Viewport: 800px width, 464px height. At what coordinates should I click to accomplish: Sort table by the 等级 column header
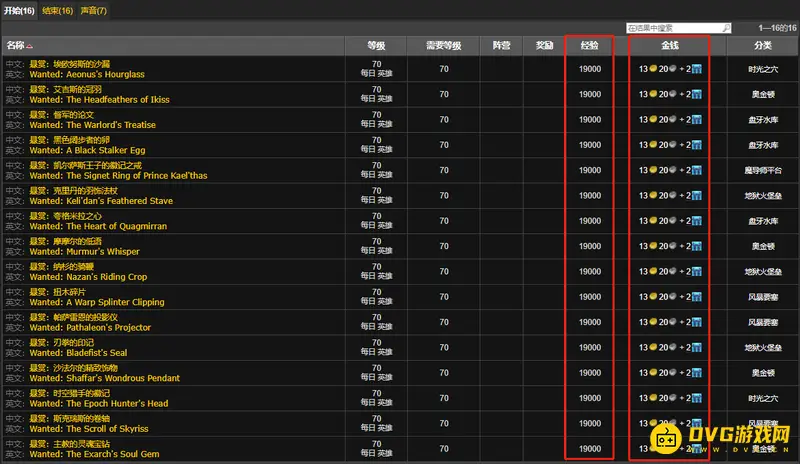click(x=376, y=46)
